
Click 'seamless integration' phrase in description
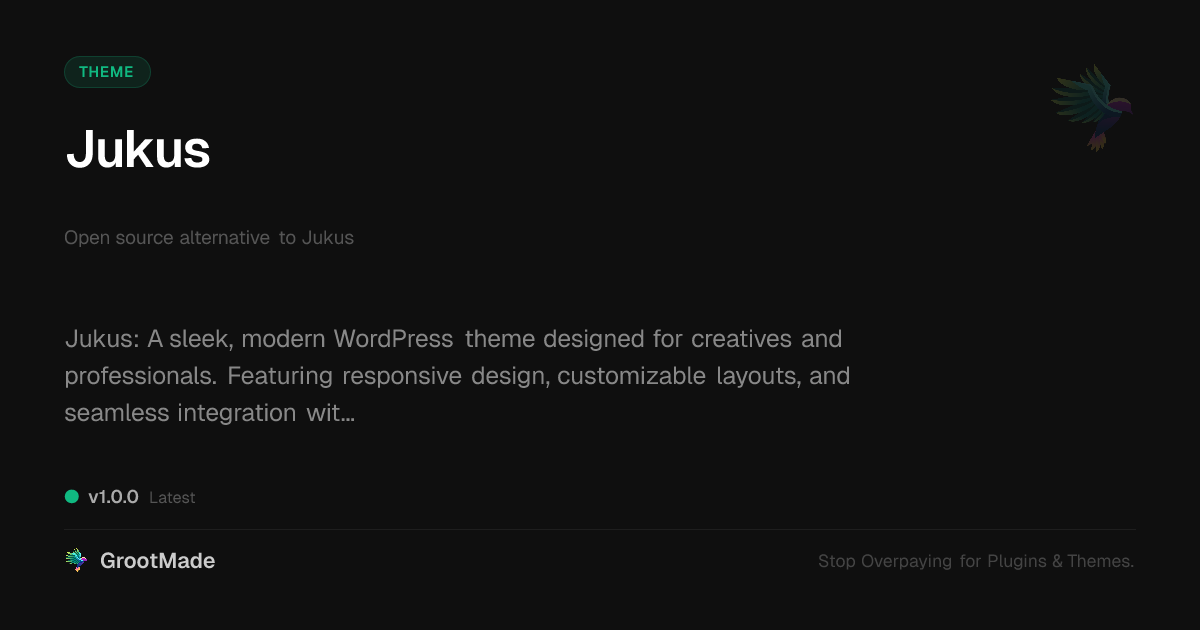[x=180, y=413]
